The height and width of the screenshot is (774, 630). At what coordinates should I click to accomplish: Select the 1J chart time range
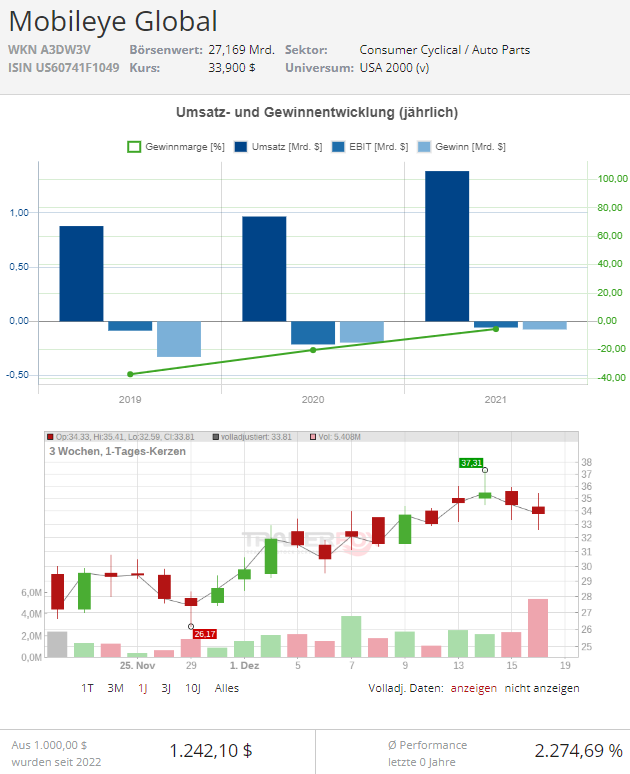click(x=143, y=688)
